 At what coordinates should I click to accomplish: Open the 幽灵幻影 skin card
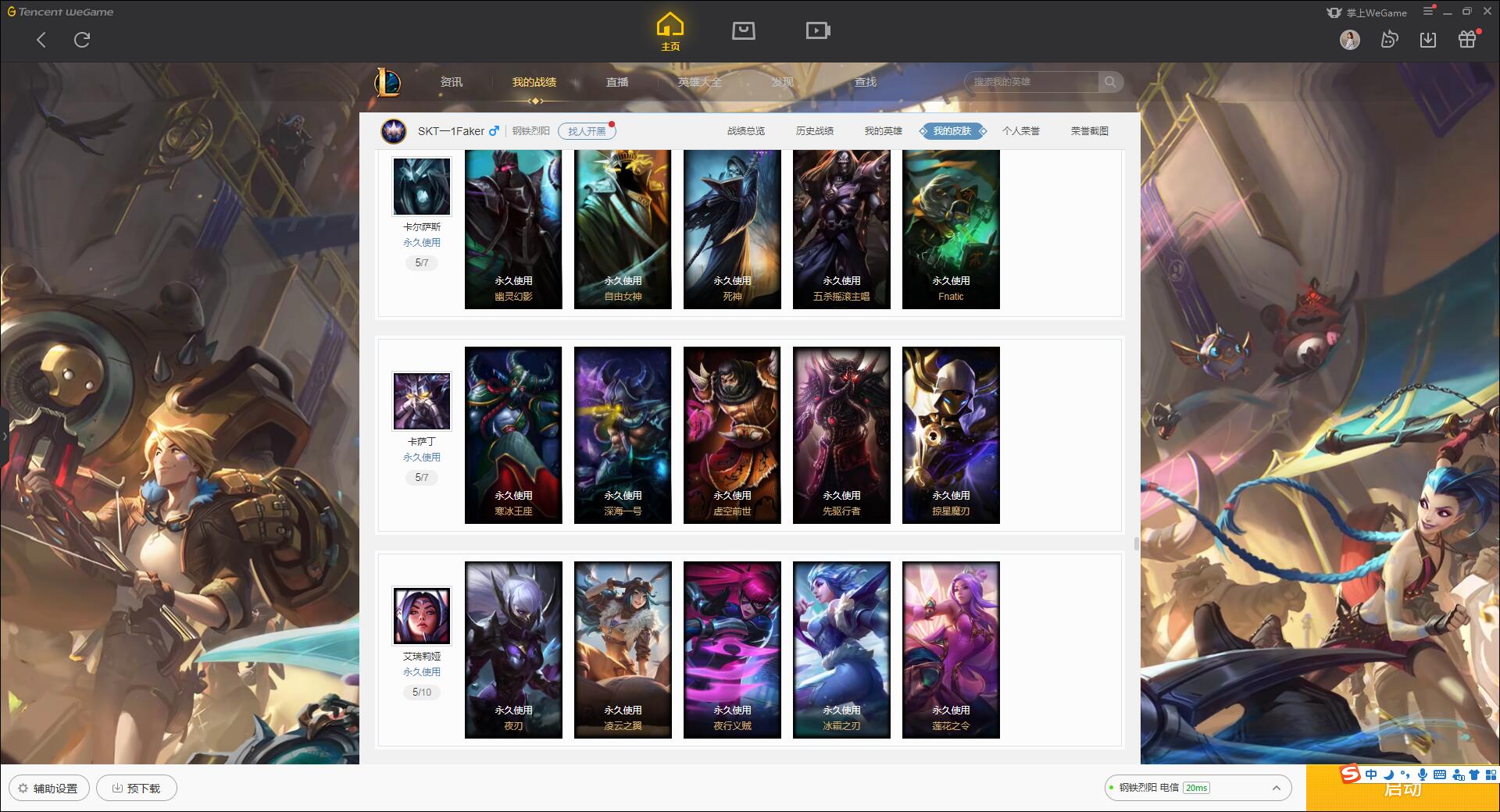coord(513,230)
